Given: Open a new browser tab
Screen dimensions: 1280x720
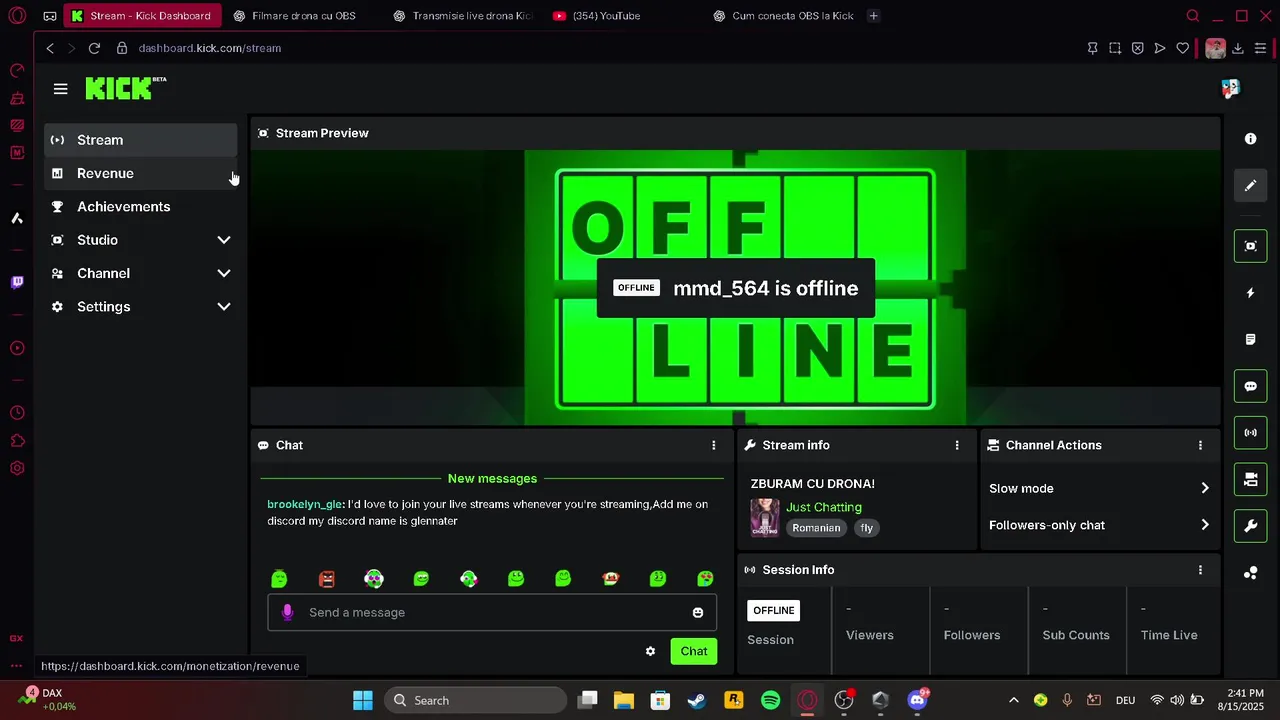Looking at the screenshot, I should click(873, 16).
